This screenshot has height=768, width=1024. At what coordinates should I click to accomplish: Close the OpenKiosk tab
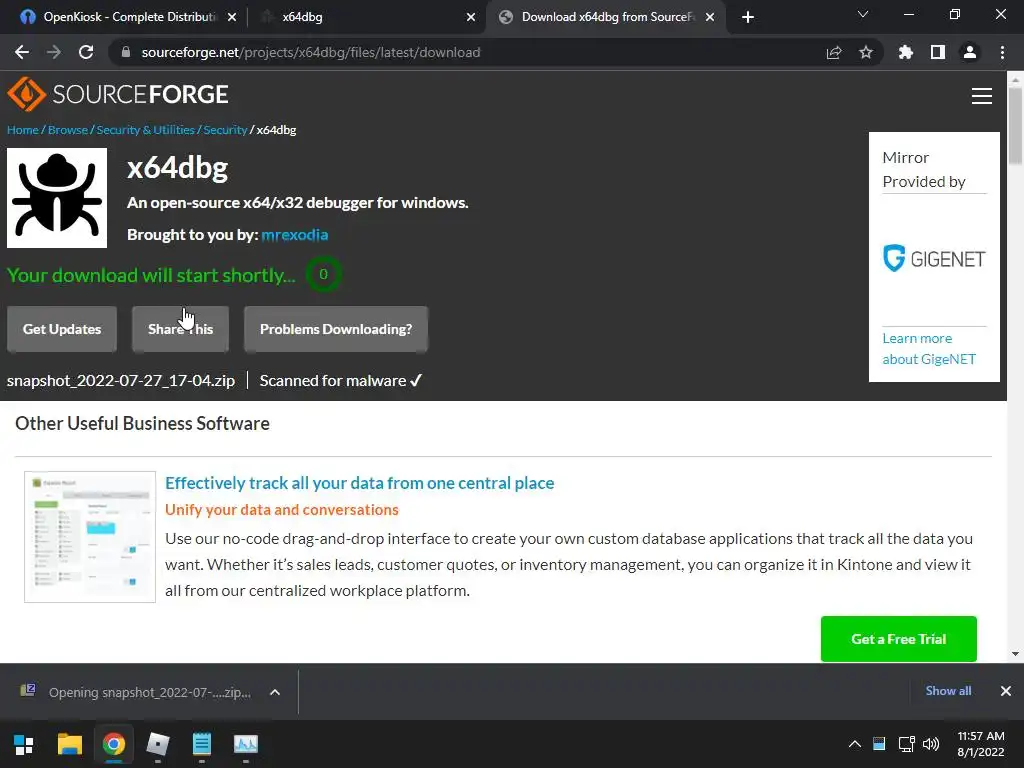pos(232,17)
